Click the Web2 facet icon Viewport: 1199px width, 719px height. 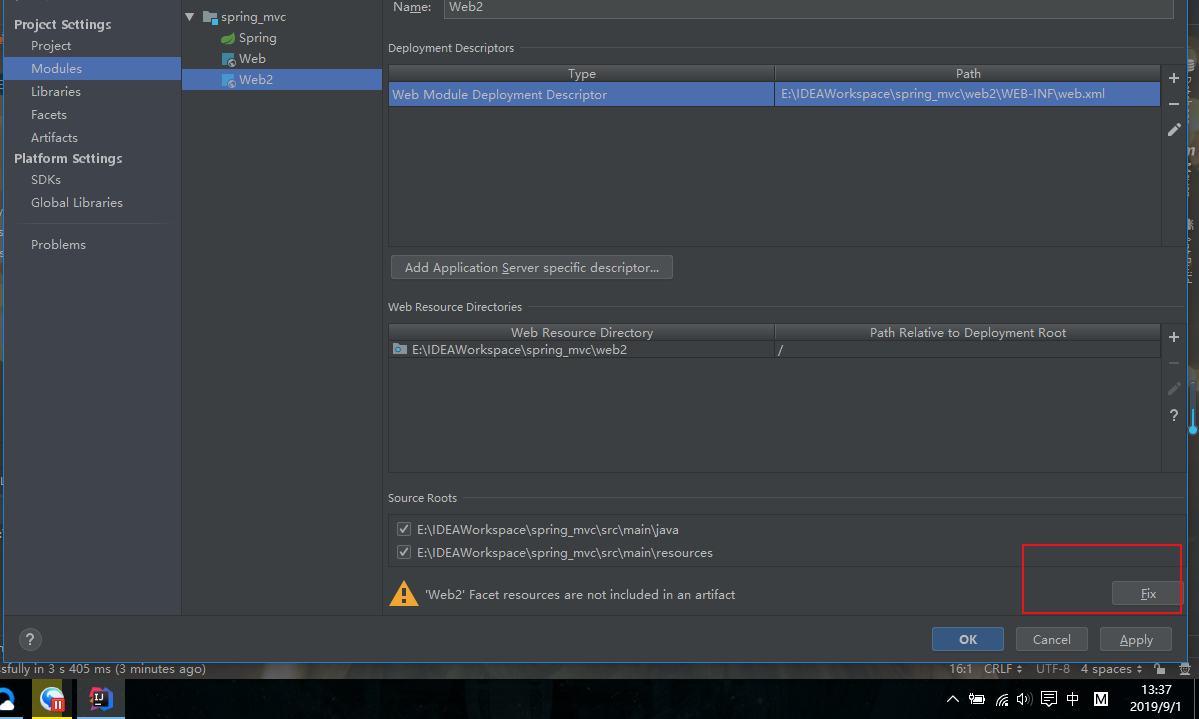pyautogui.click(x=228, y=80)
